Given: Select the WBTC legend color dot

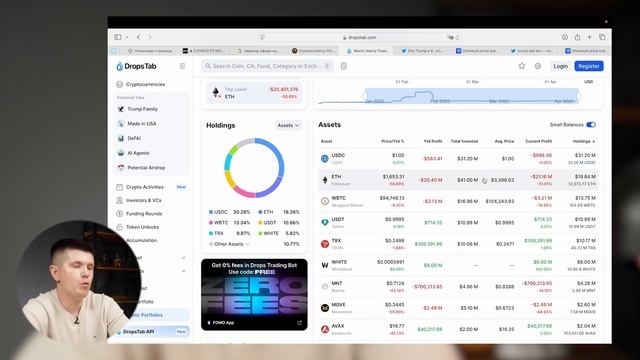Looking at the screenshot, I should click(211, 223).
